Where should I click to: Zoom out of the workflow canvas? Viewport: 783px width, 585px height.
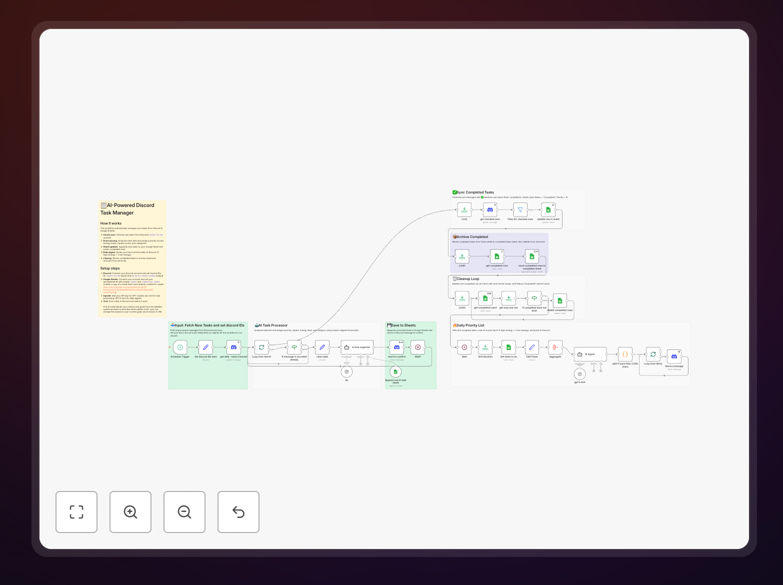click(184, 512)
